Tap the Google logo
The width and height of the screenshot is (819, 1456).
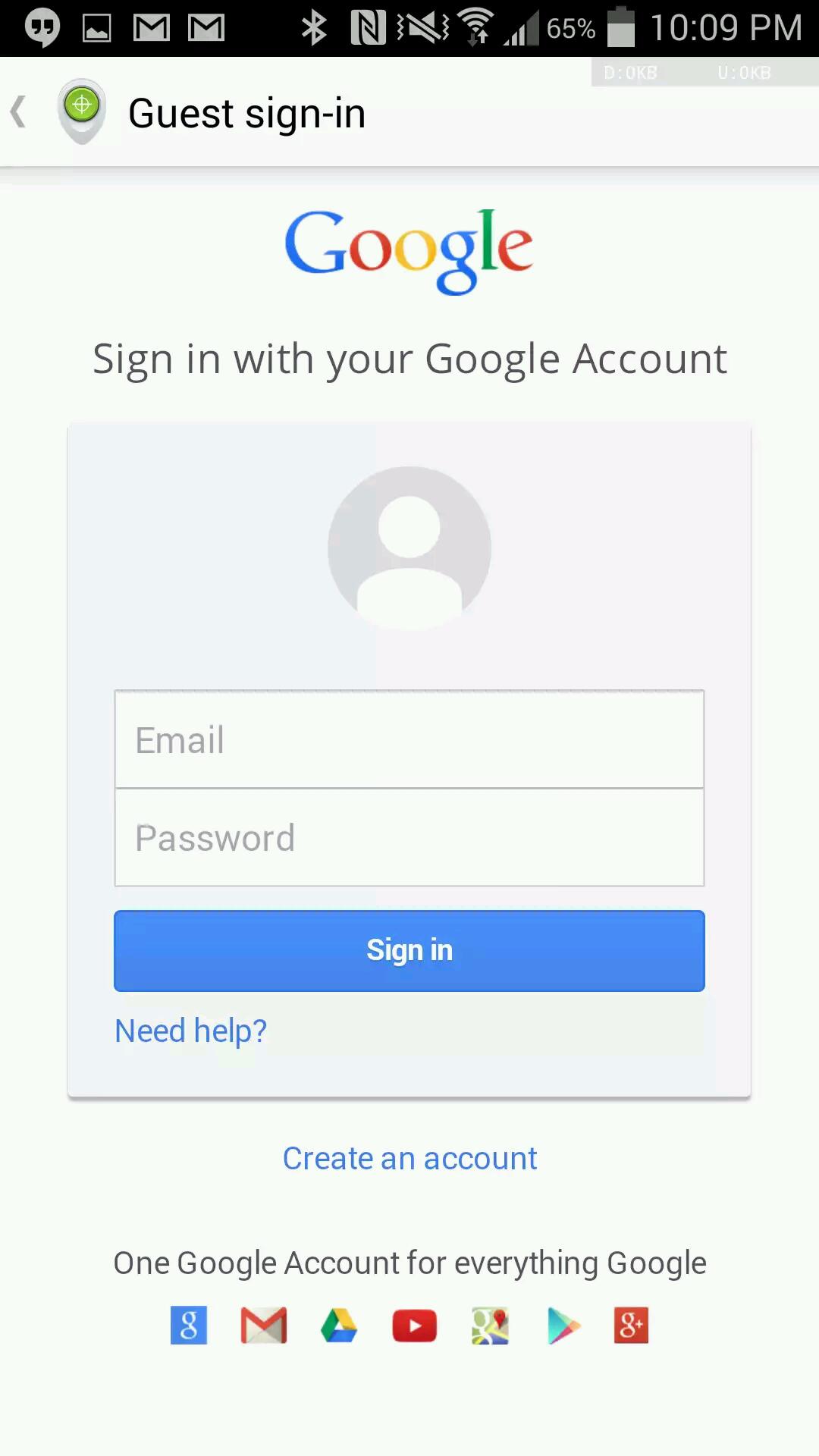[409, 251]
